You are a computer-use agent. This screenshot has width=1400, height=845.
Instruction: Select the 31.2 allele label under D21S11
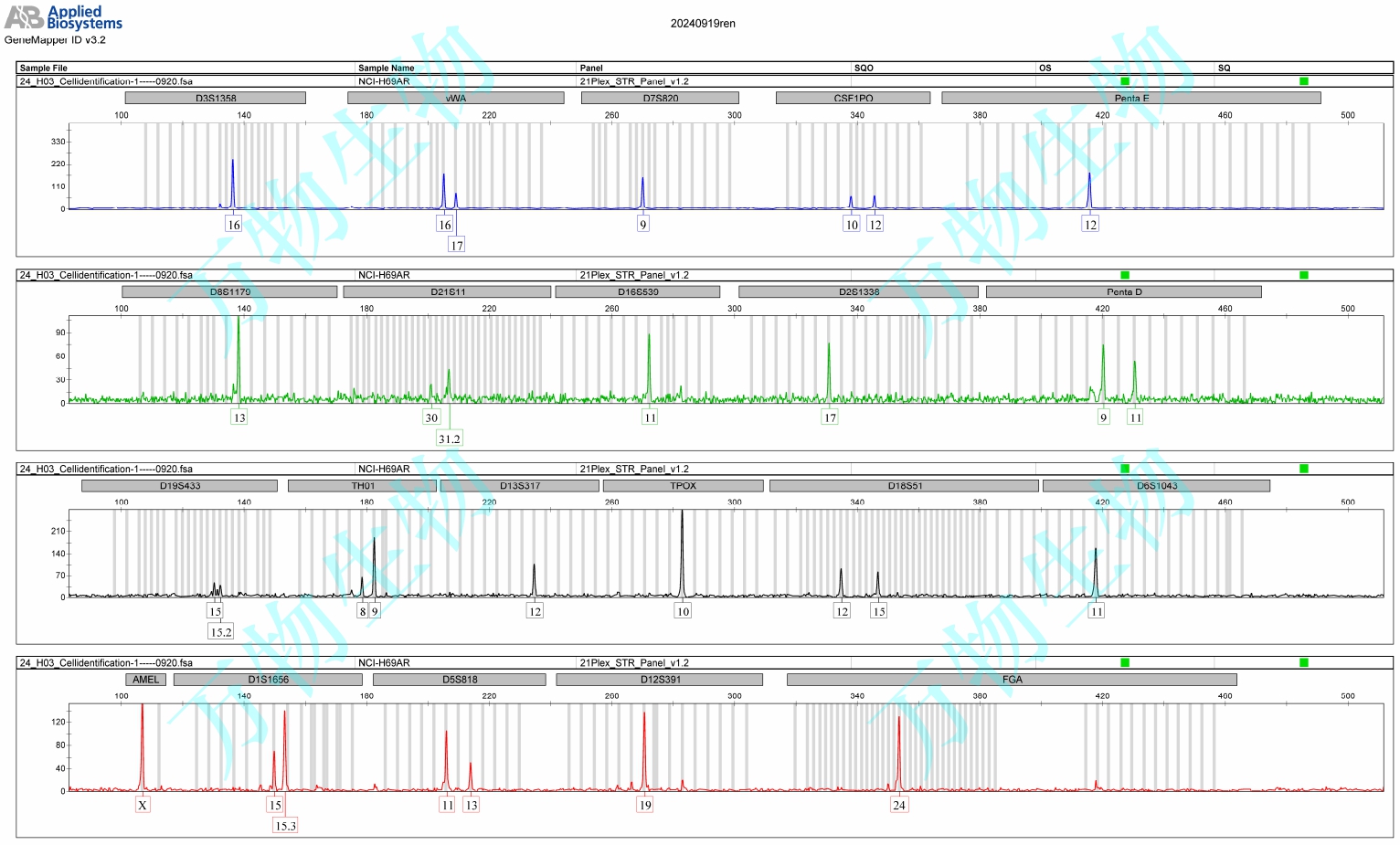pos(449,438)
